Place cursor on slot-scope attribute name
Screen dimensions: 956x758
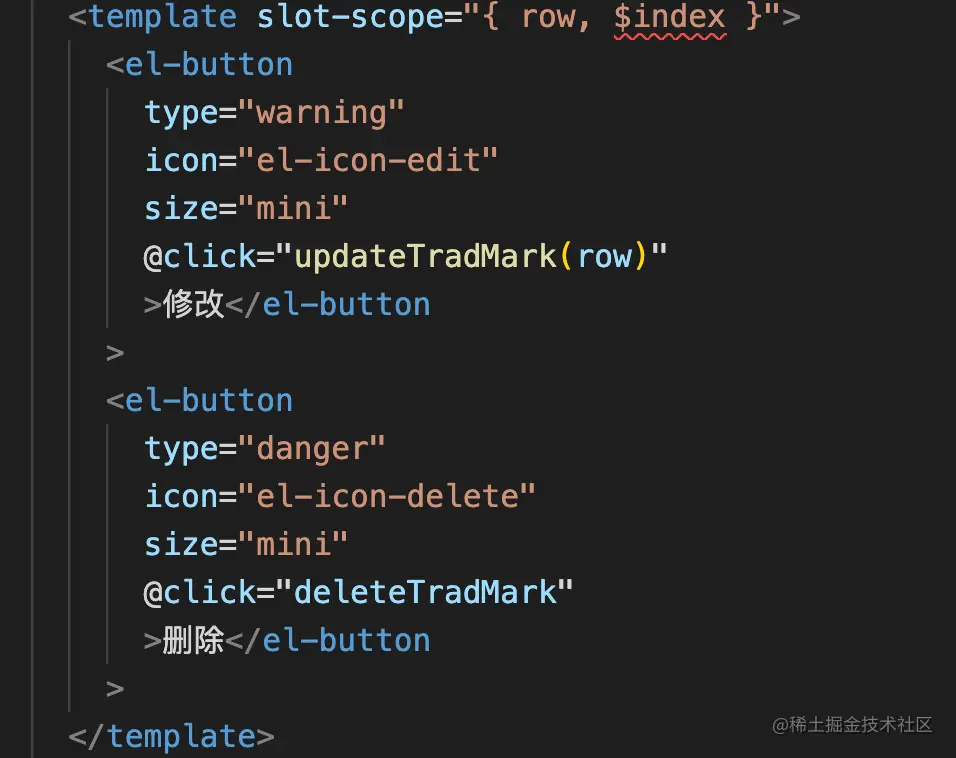pos(351,16)
